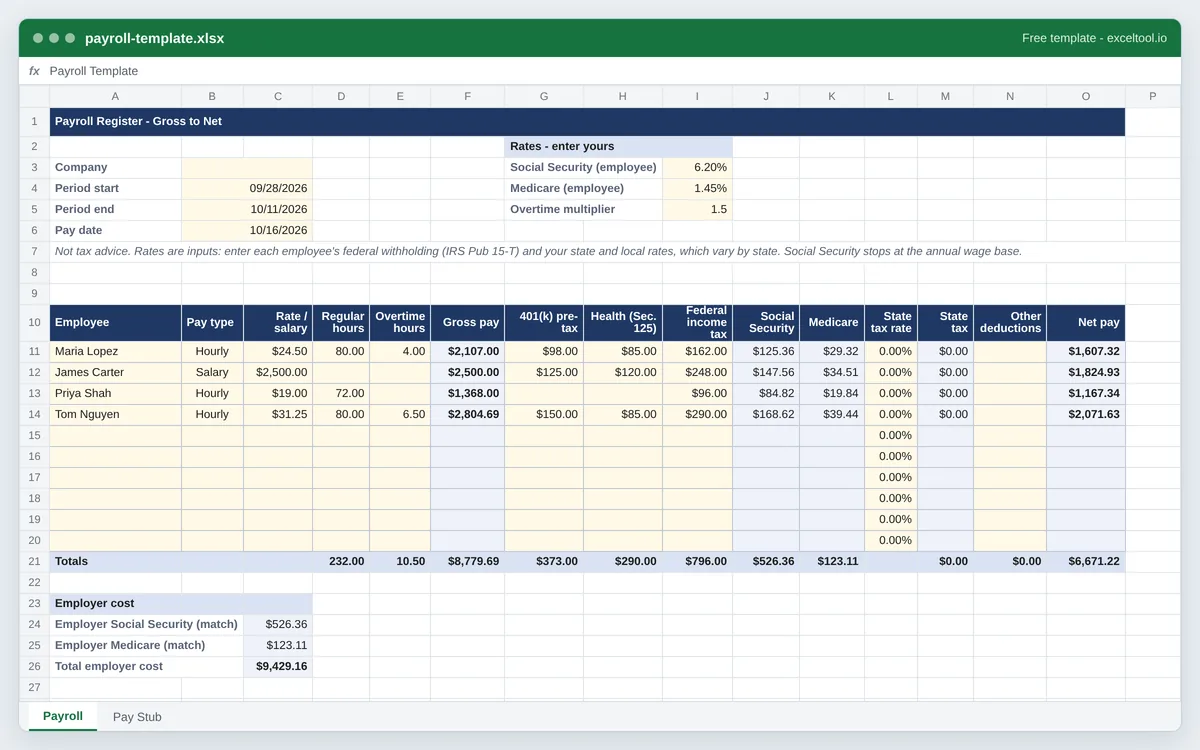Select net pay cell $1,167.34
Viewport: 1200px width, 750px height.
[x=1086, y=393]
